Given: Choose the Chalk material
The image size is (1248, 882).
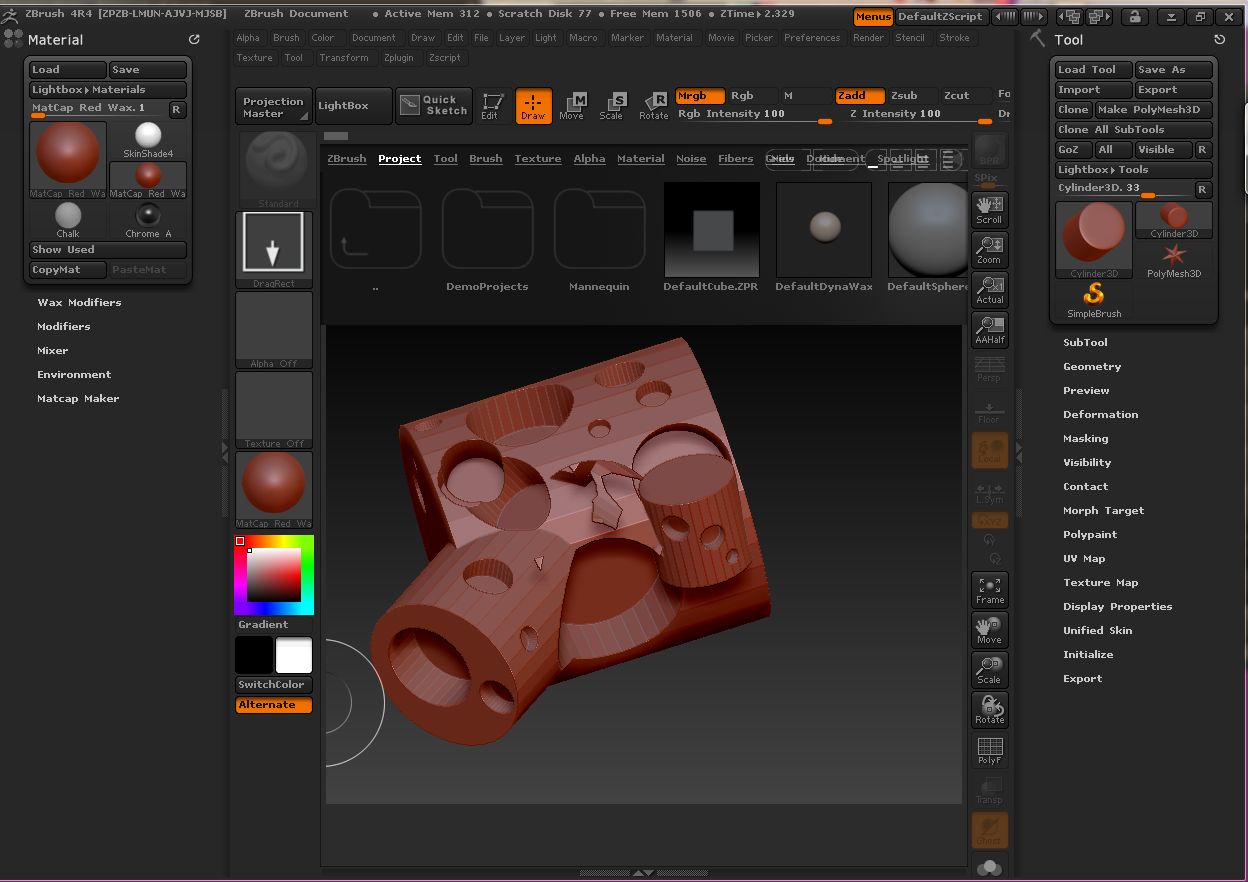Looking at the screenshot, I should 68,220.
